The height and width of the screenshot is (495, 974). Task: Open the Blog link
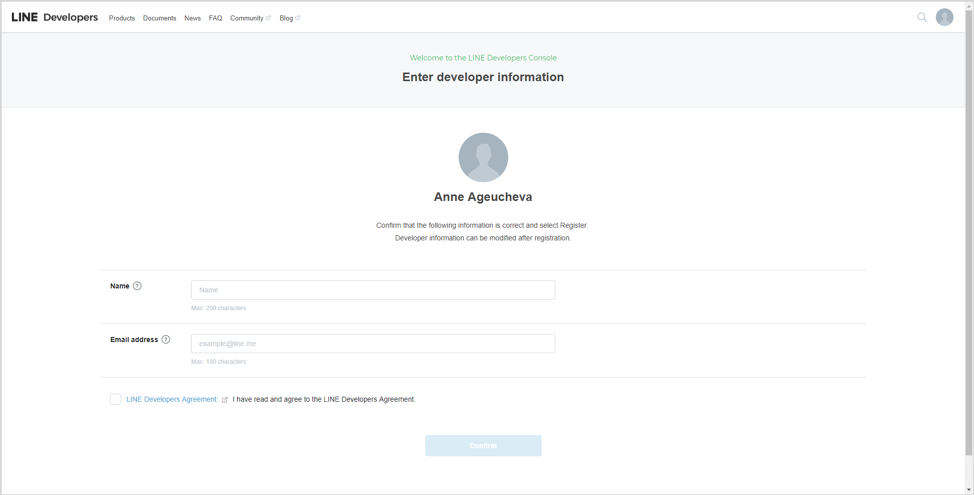pos(289,18)
